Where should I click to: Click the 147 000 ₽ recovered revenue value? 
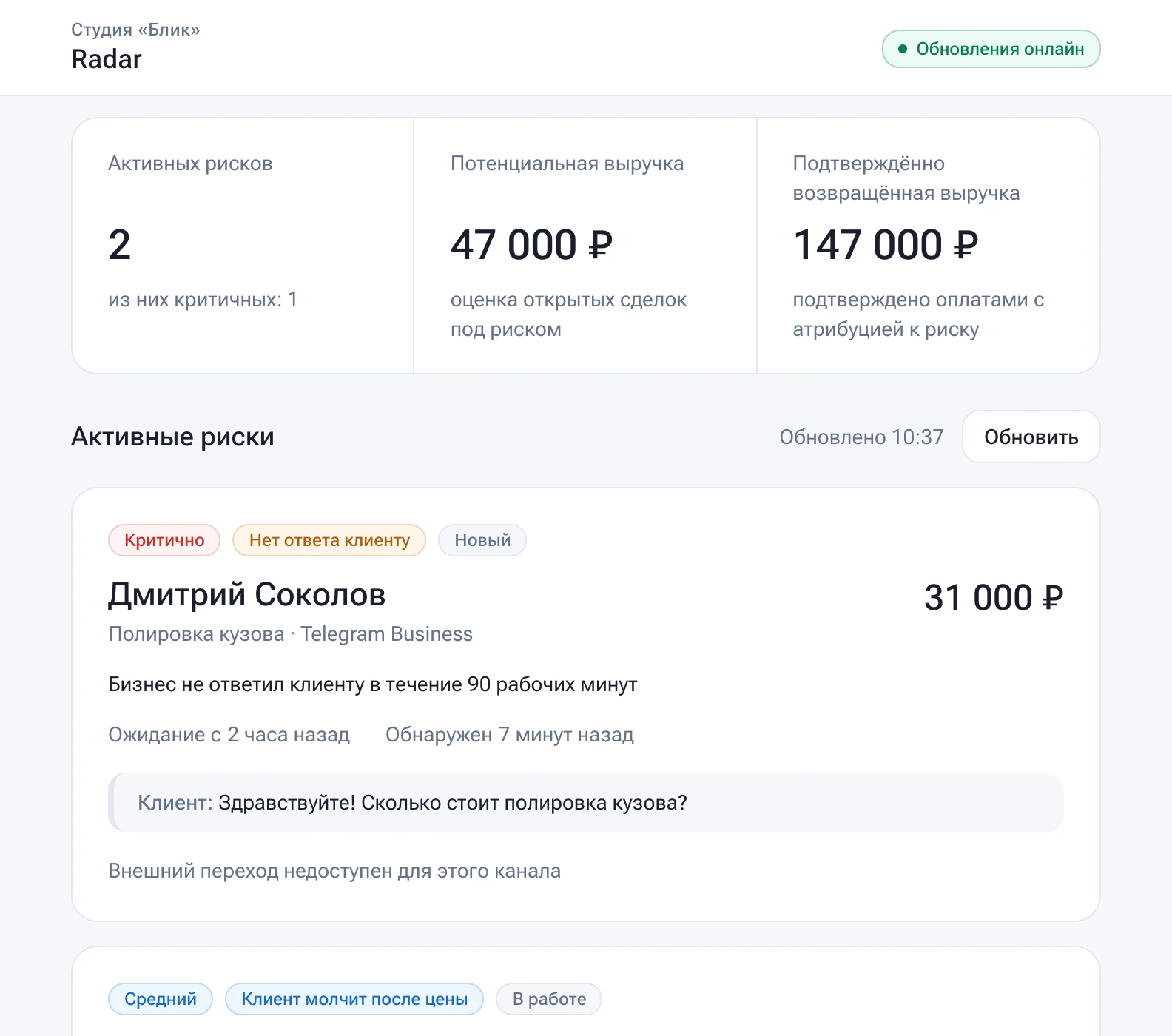[x=886, y=245]
